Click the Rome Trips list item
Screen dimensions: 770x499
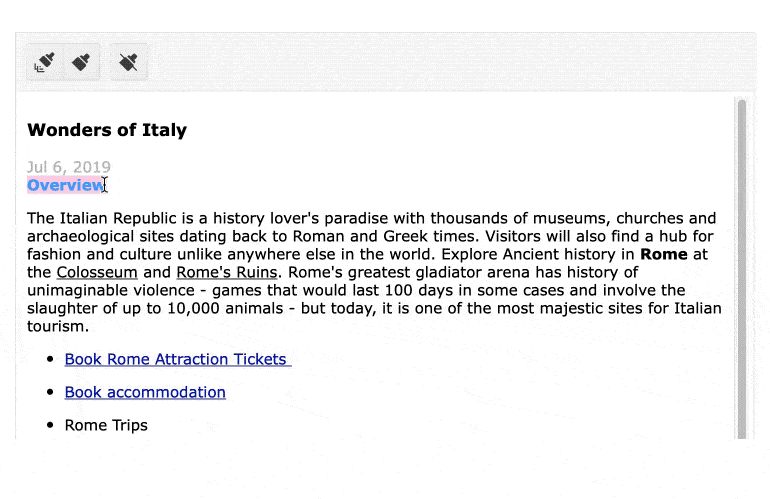point(106,425)
